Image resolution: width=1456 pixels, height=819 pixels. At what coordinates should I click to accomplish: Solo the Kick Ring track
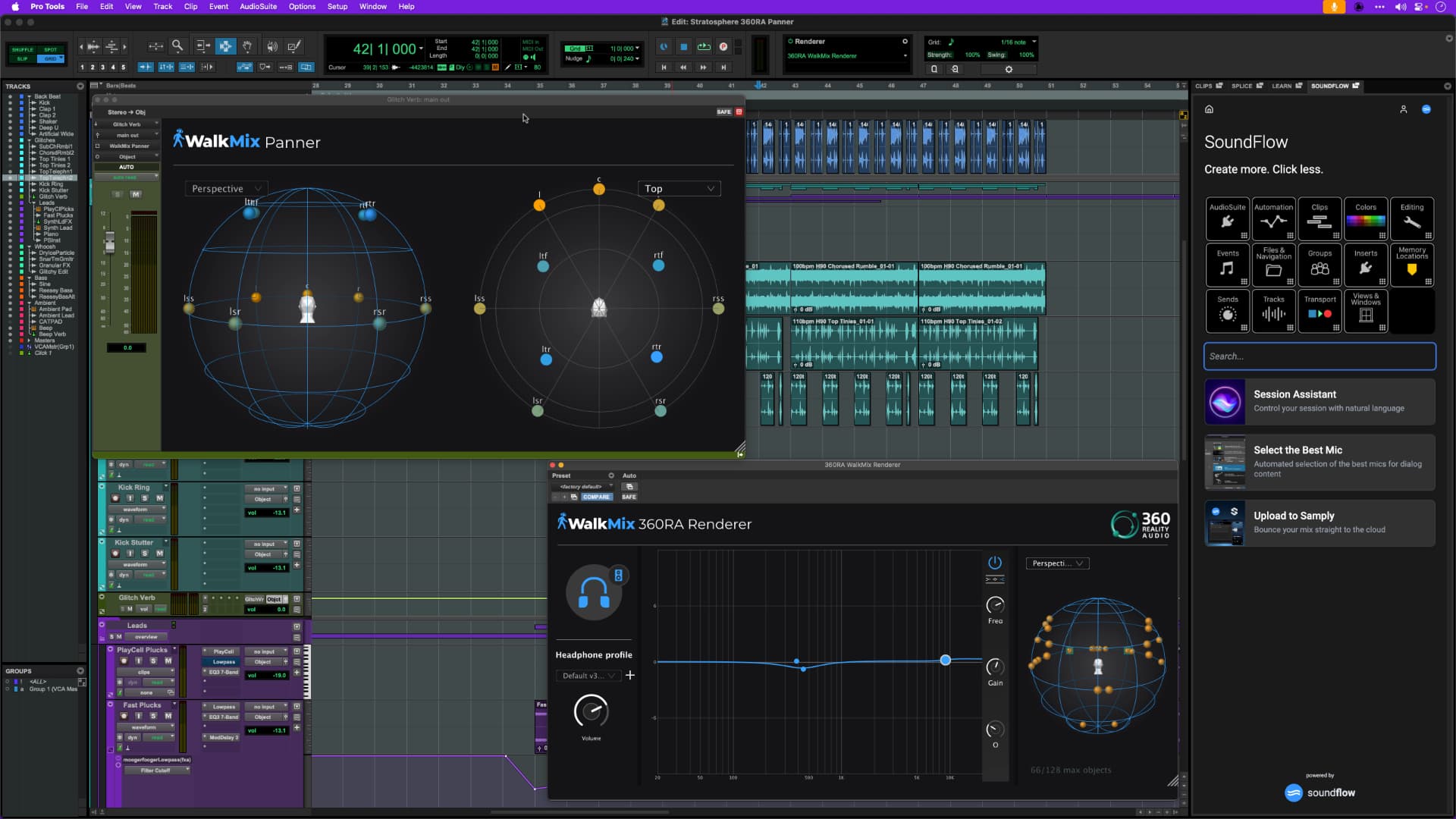pos(144,498)
